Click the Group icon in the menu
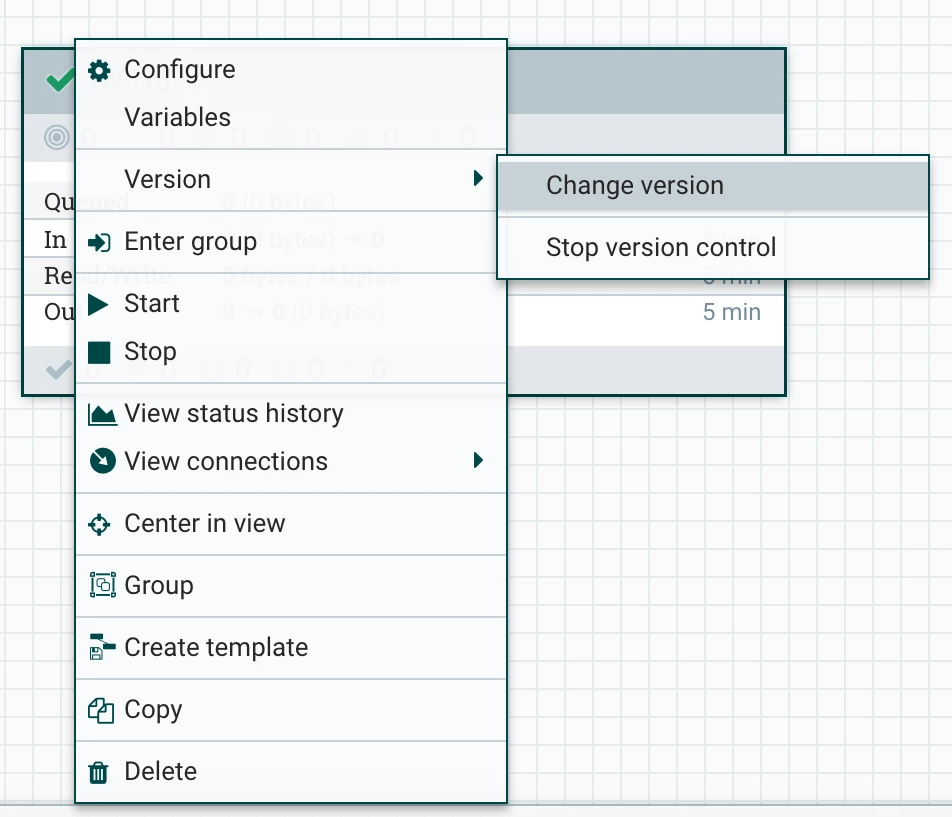952x817 pixels. 103,585
